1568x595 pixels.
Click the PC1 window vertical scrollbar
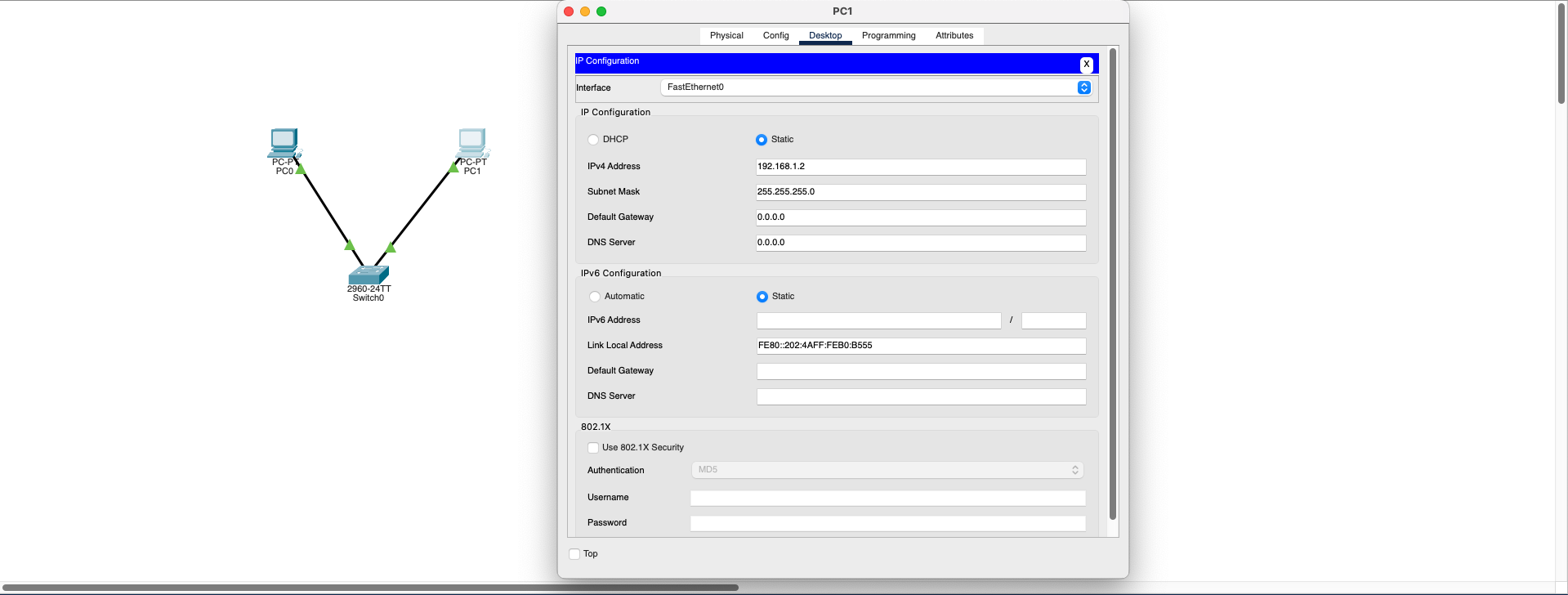[1112, 284]
